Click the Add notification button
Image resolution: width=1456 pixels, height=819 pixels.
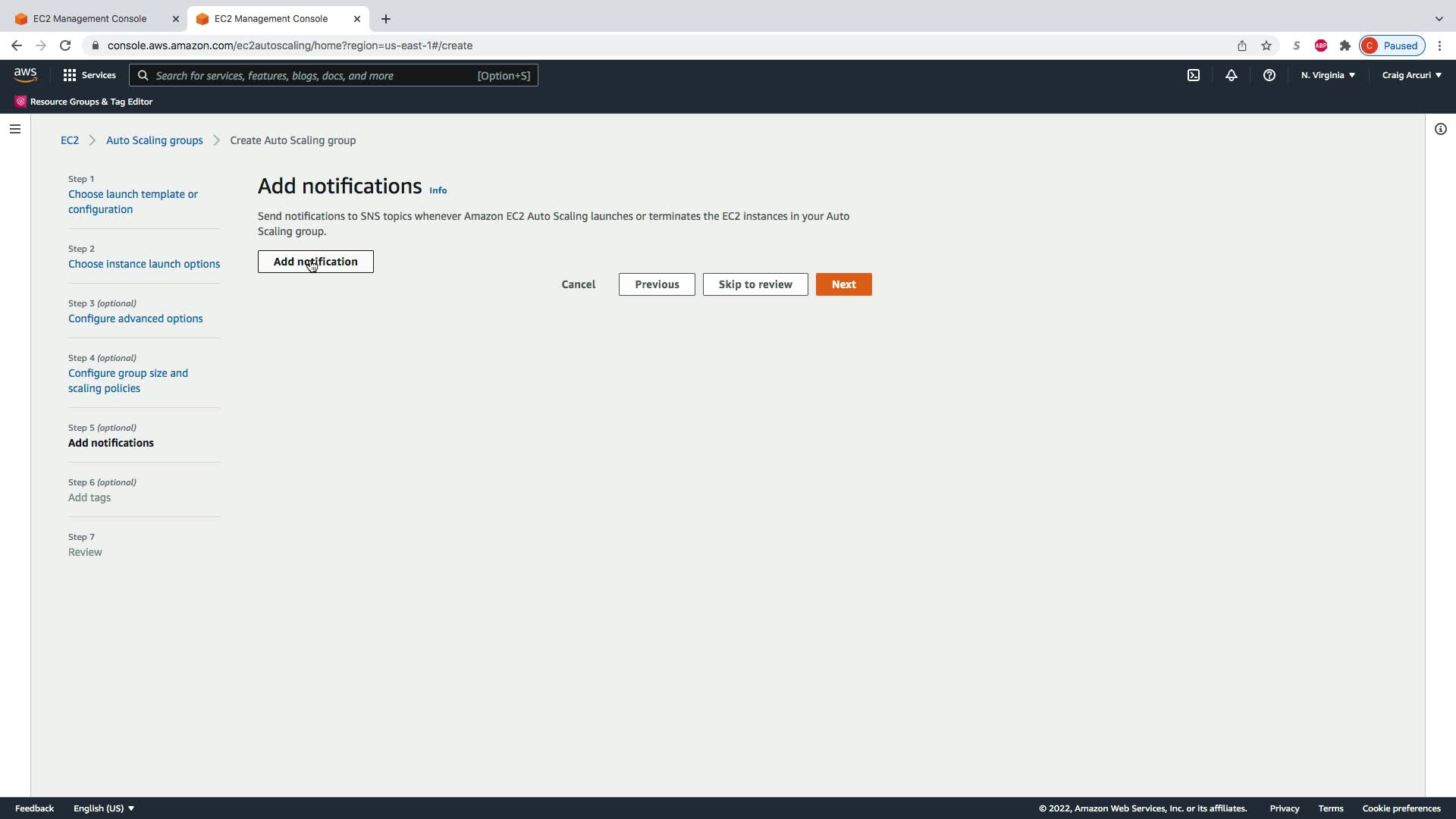(x=315, y=262)
